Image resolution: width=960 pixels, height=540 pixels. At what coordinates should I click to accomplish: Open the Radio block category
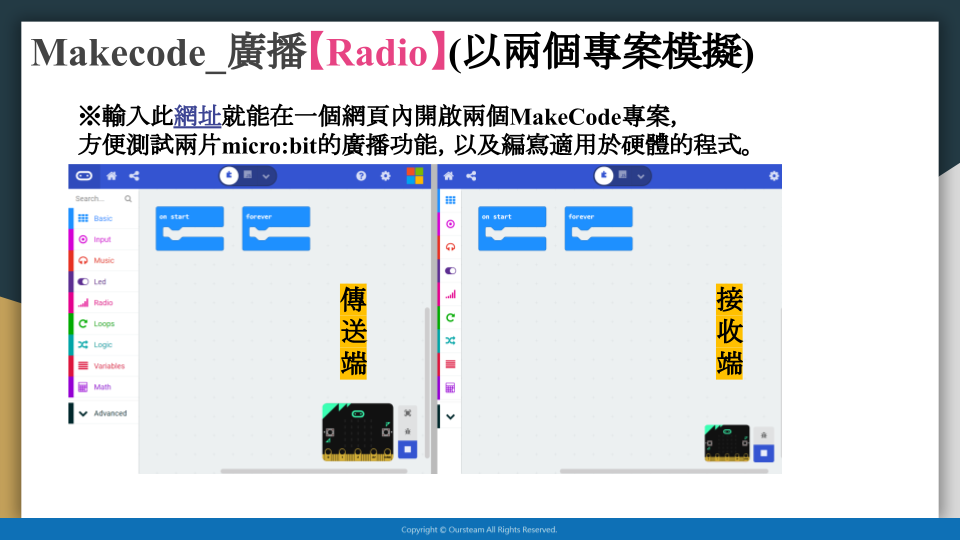click(x=103, y=302)
